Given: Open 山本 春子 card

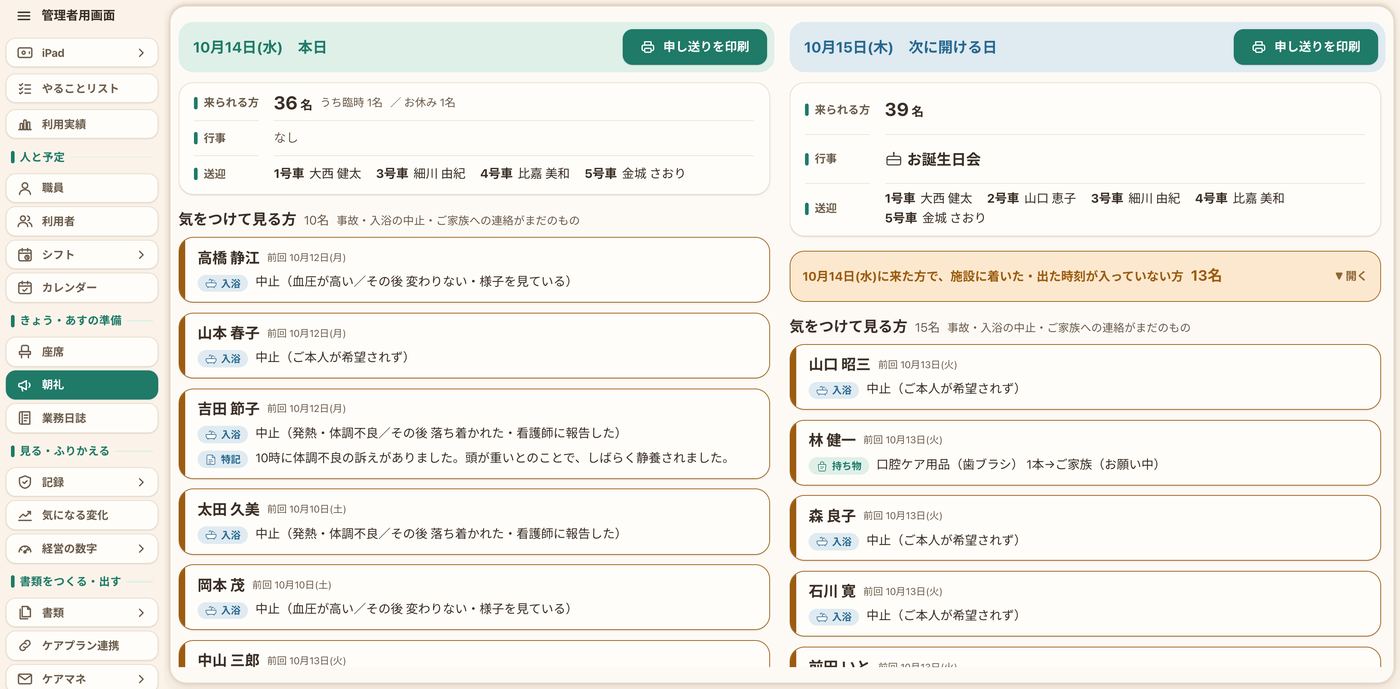Looking at the screenshot, I should [474, 345].
